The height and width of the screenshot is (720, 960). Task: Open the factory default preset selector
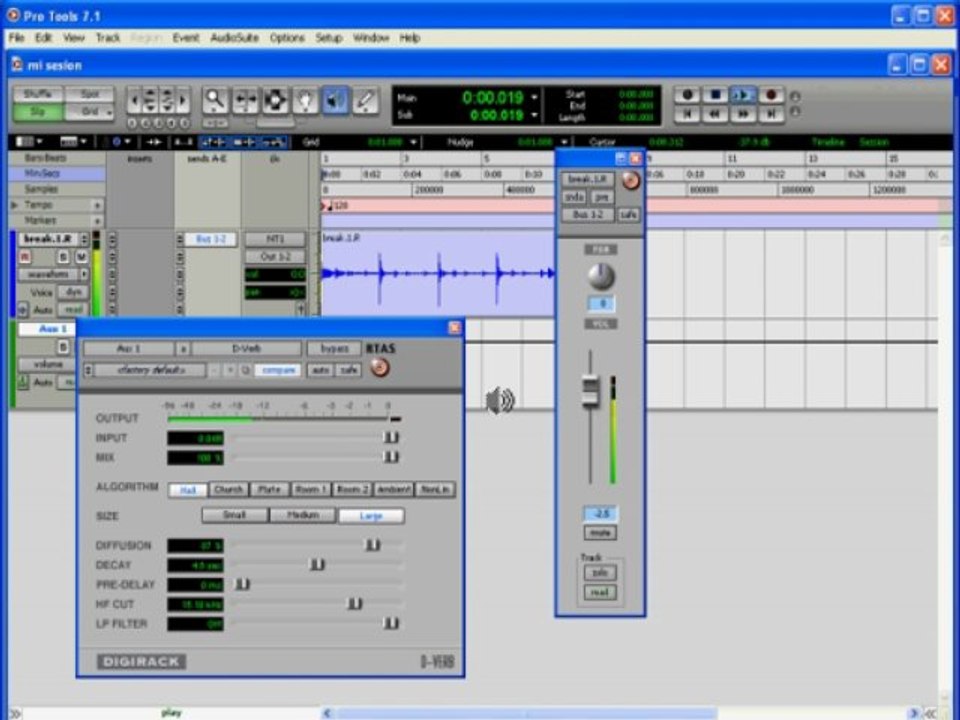151,370
